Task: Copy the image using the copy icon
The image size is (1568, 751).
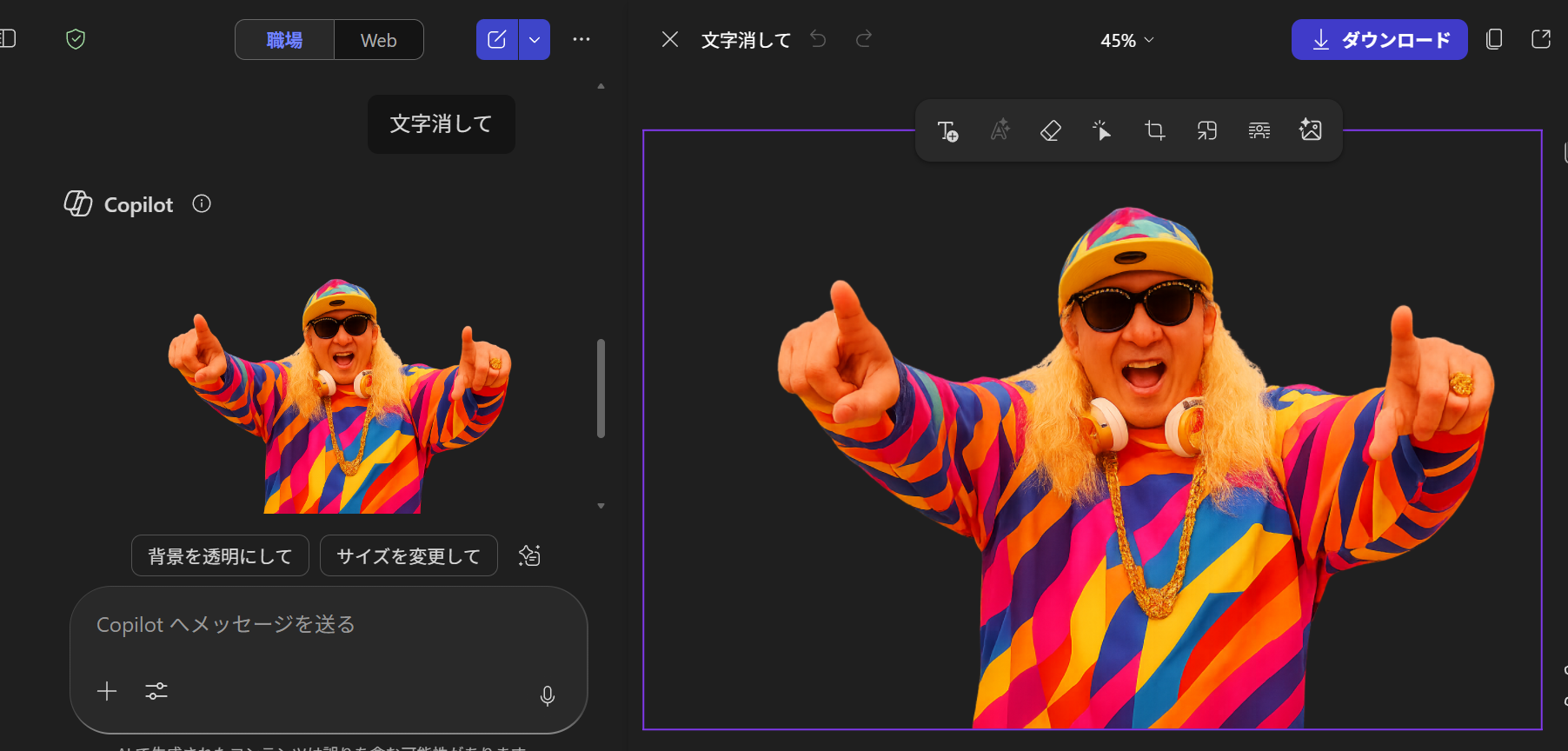Action: (x=1494, y=39)
